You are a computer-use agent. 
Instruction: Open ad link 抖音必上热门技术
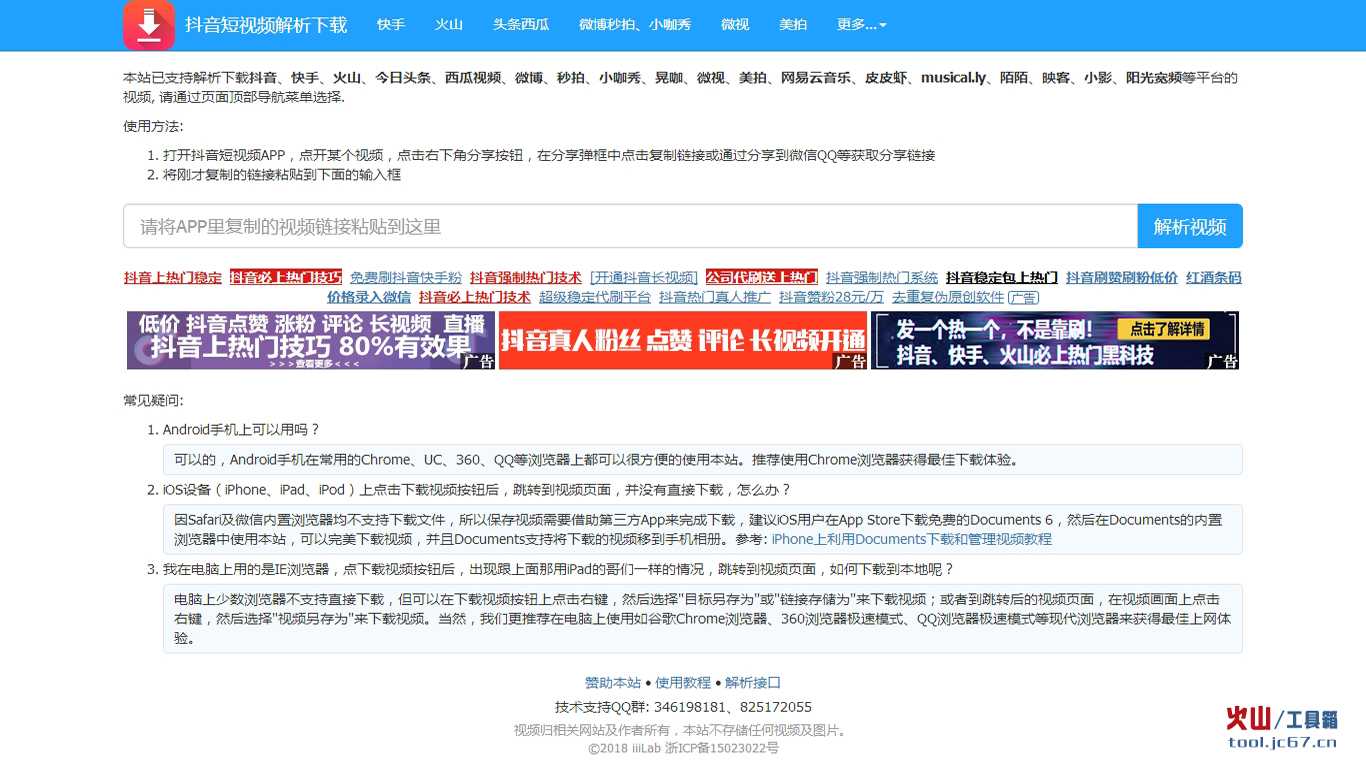click(x=475, y=297)
